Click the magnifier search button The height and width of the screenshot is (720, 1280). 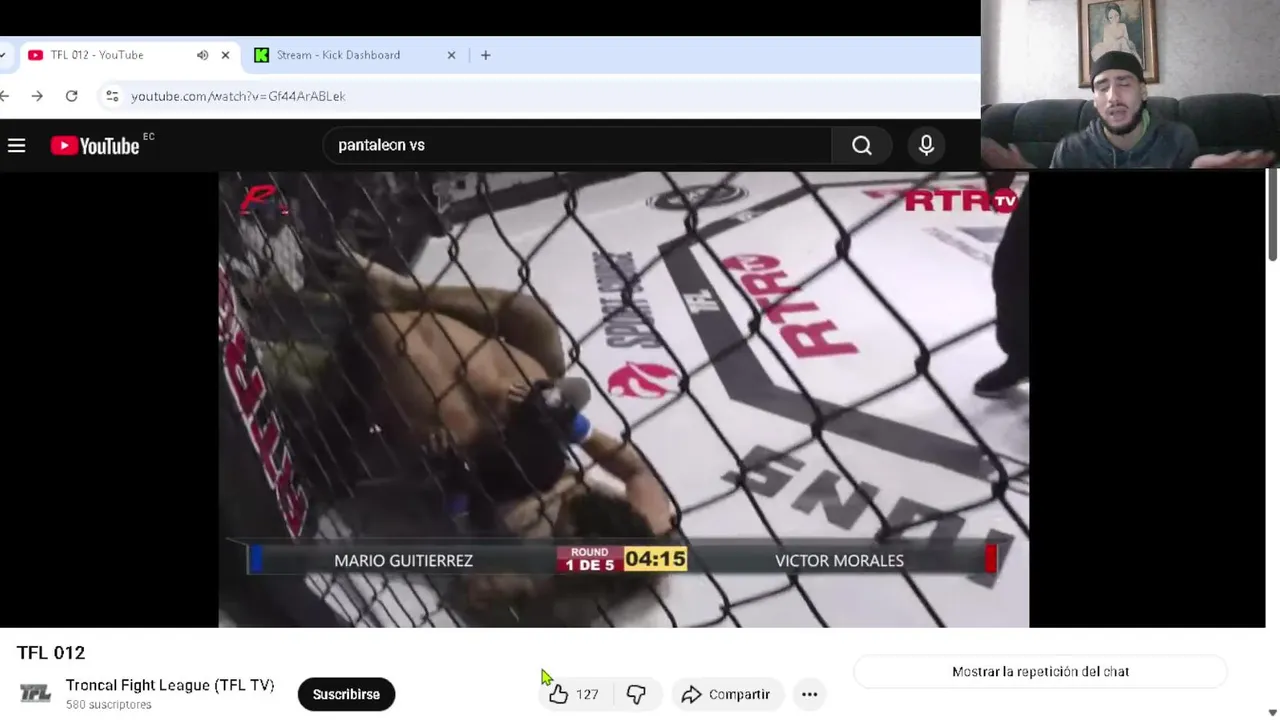click(x=862, y=146)
